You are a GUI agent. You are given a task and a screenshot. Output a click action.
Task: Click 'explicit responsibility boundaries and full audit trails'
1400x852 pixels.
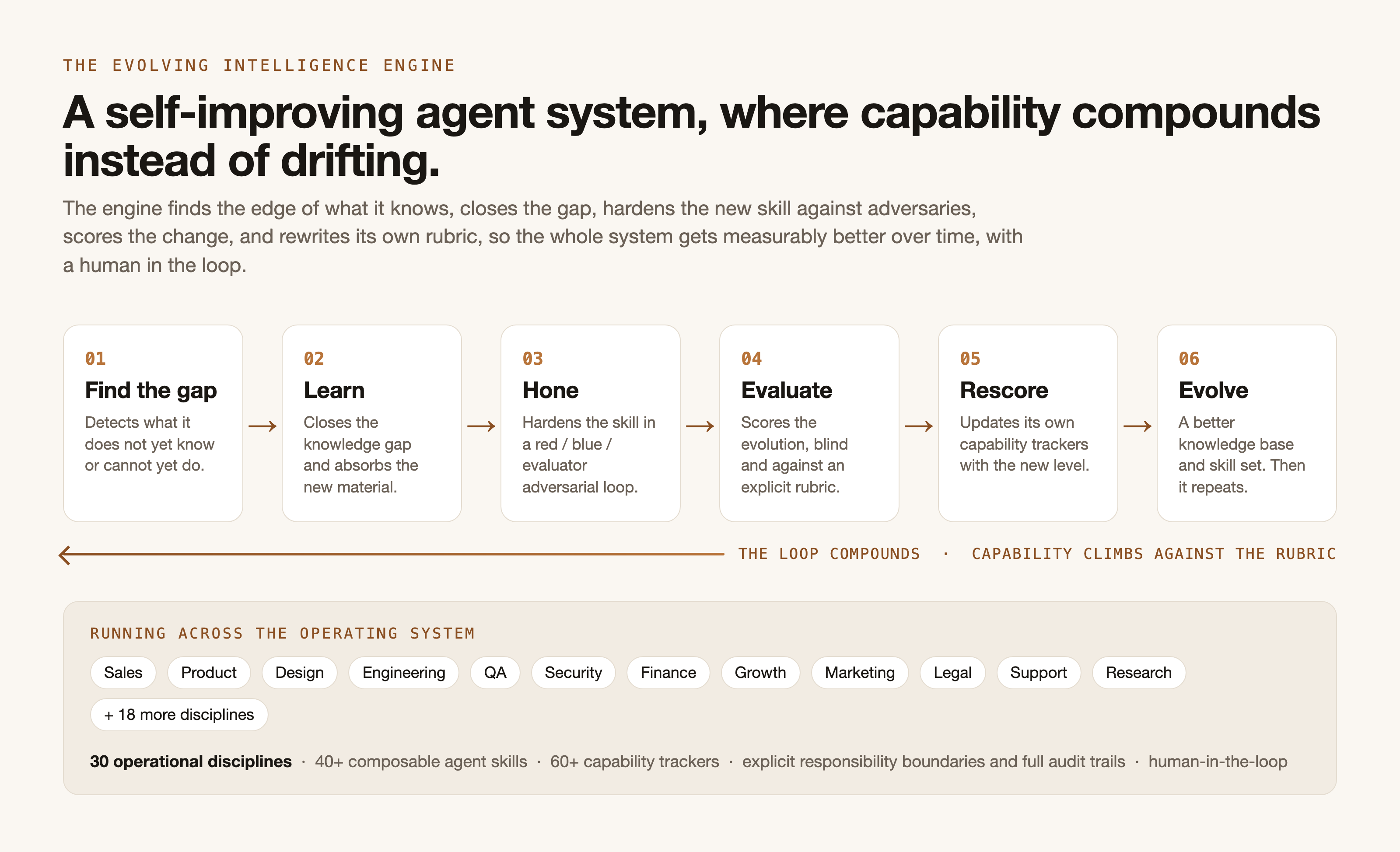point(934,762)
